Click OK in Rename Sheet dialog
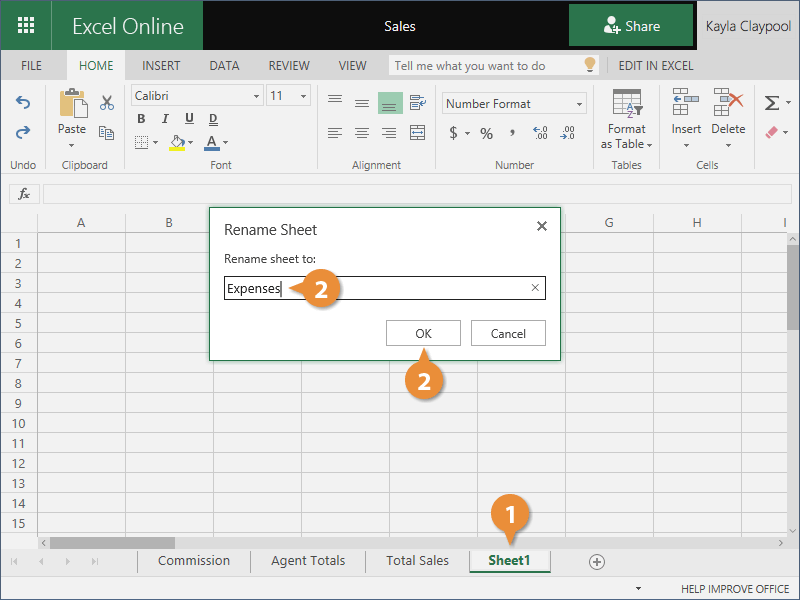The height and width of the screenshot is (600, 800). click(x=423, y=334)
